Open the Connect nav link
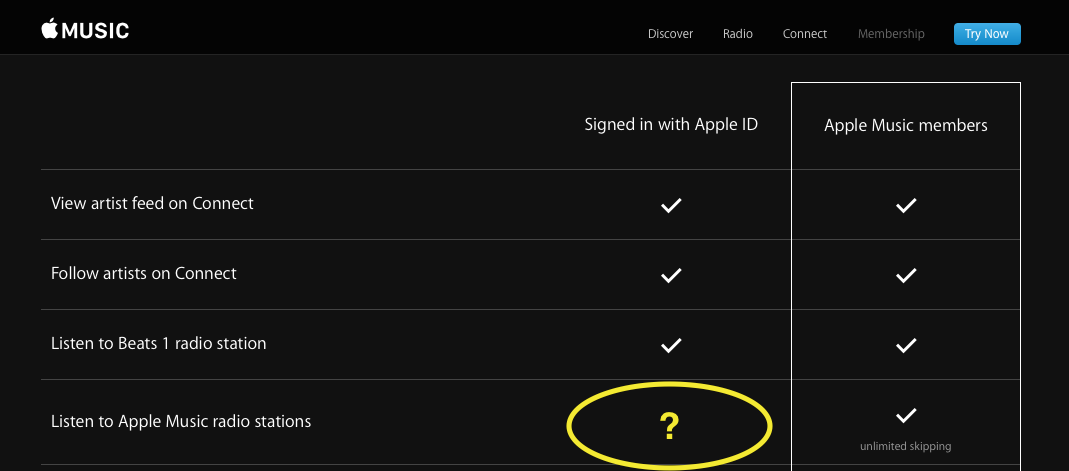This screenshot has height=471, width=1069. tap(804, 33)
